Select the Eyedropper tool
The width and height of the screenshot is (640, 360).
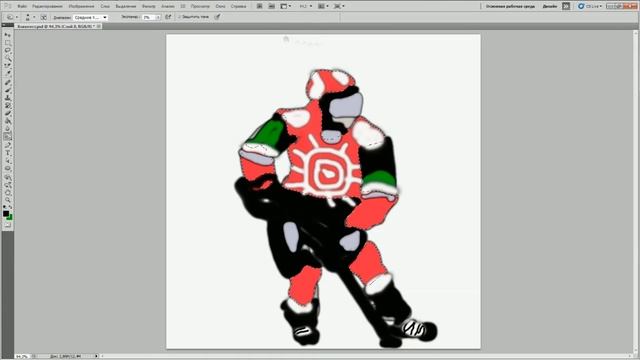coord(7,74)
